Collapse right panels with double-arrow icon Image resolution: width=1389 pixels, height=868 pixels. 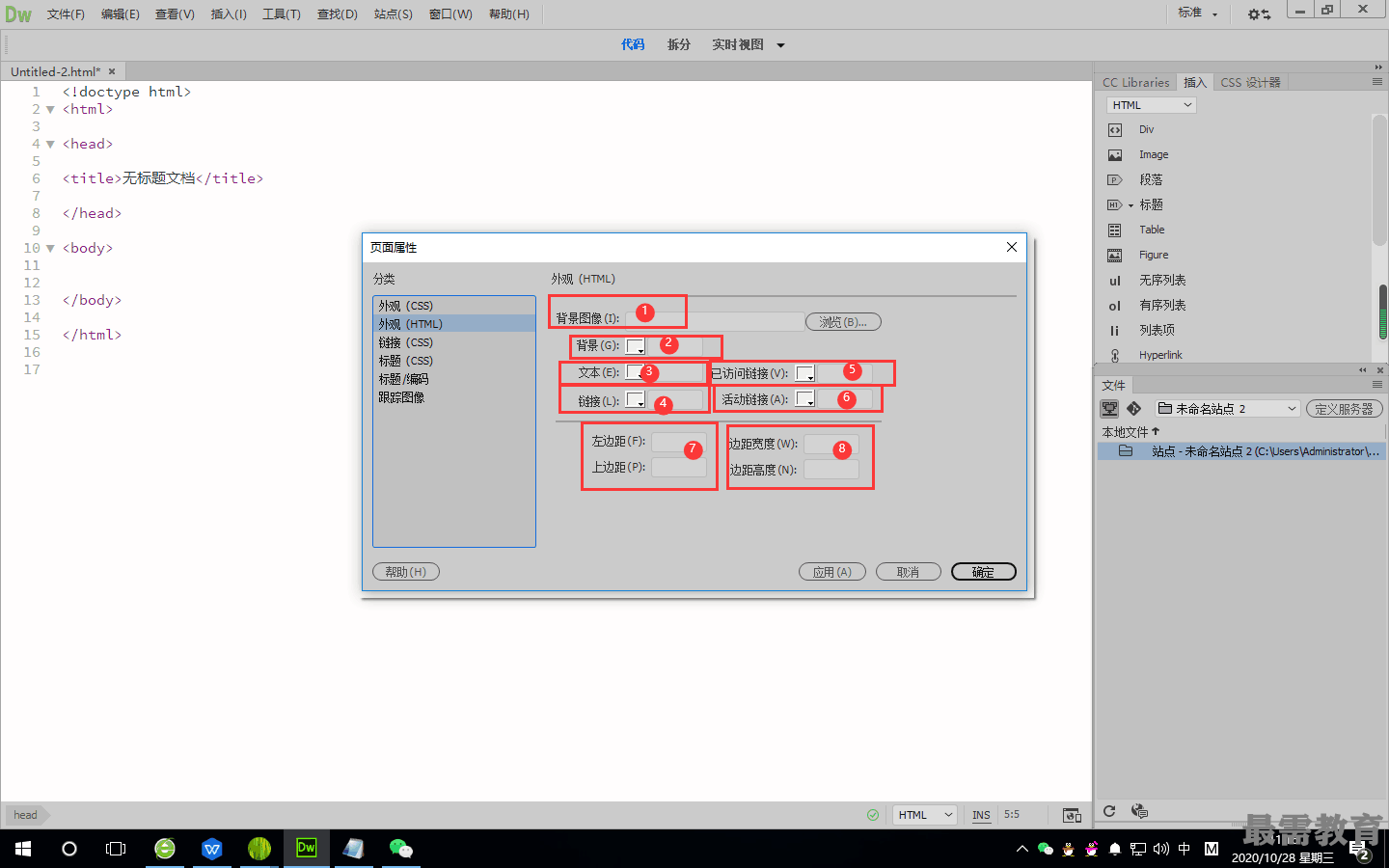coord(1378,67)
